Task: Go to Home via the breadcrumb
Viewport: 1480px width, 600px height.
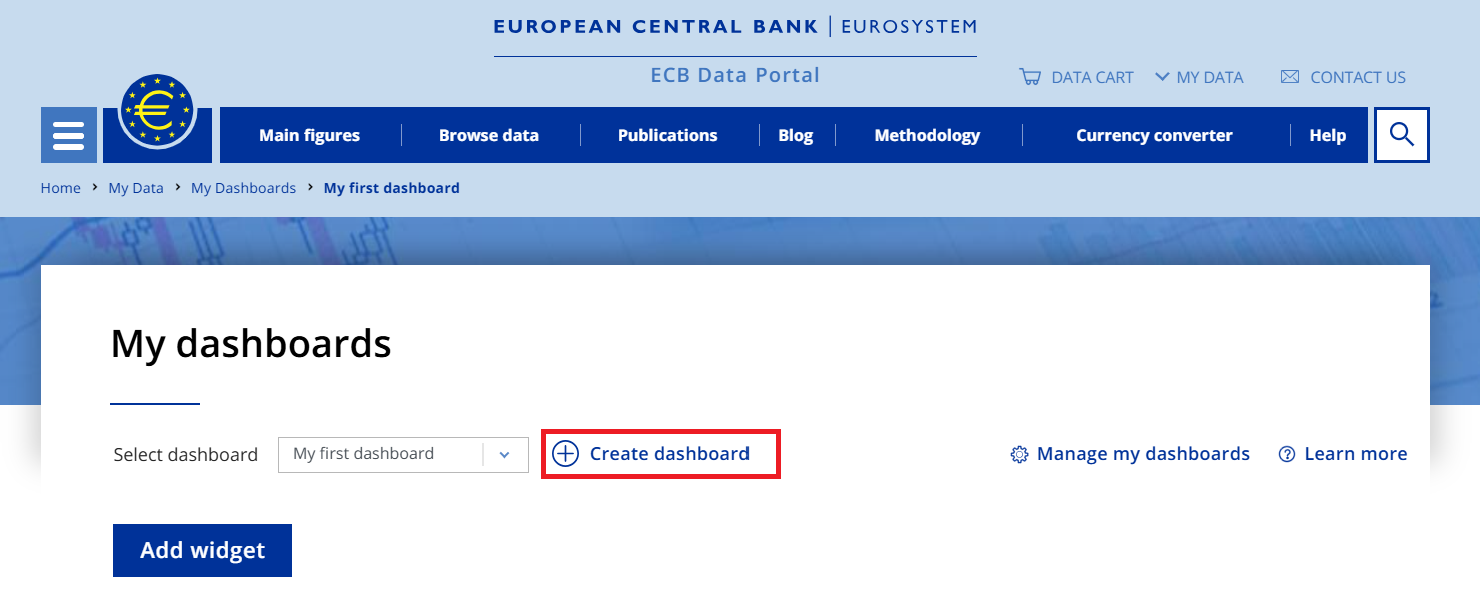Action: [60, 187]
